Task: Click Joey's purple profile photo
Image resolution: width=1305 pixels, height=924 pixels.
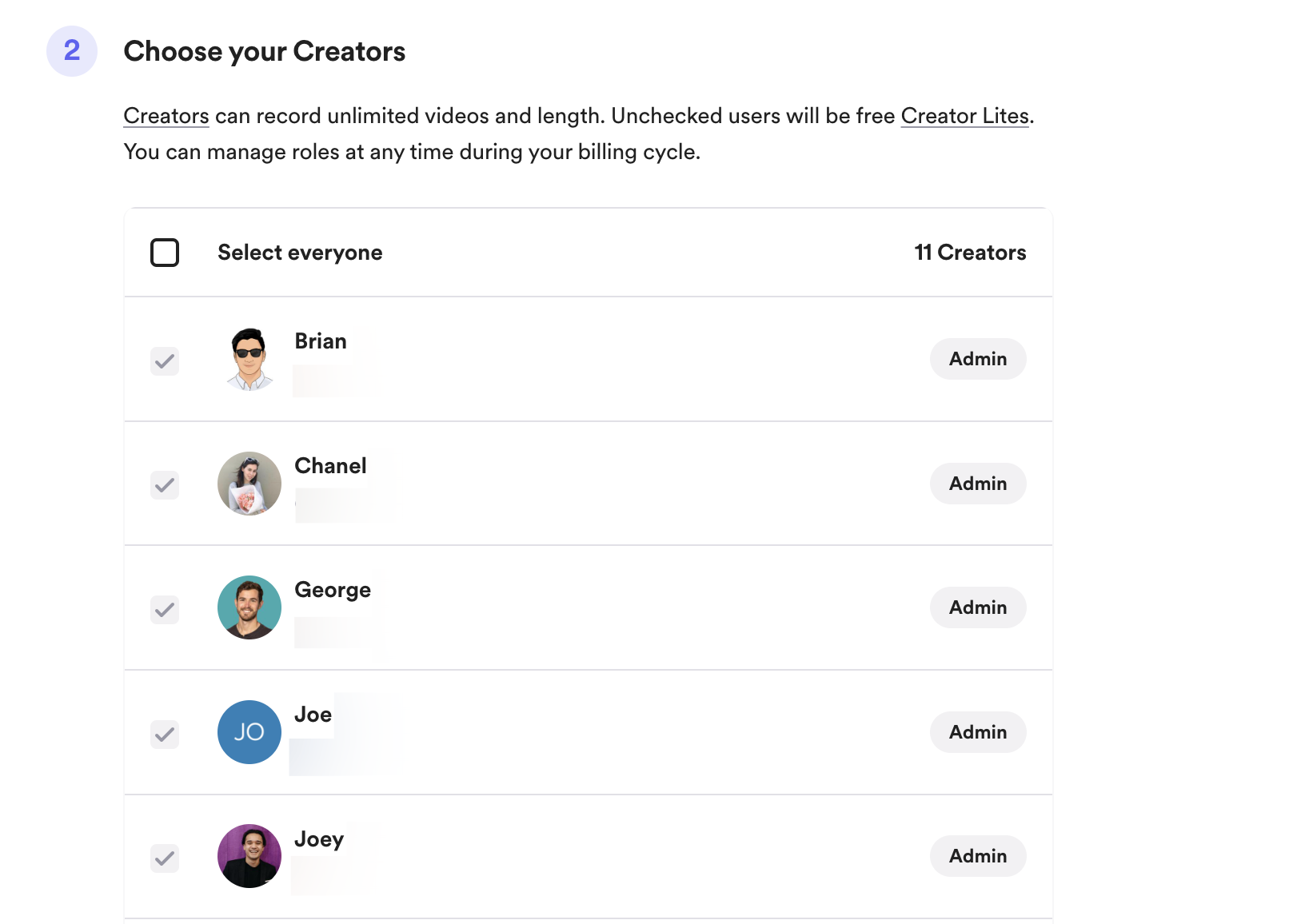Action: click(249, 856)
